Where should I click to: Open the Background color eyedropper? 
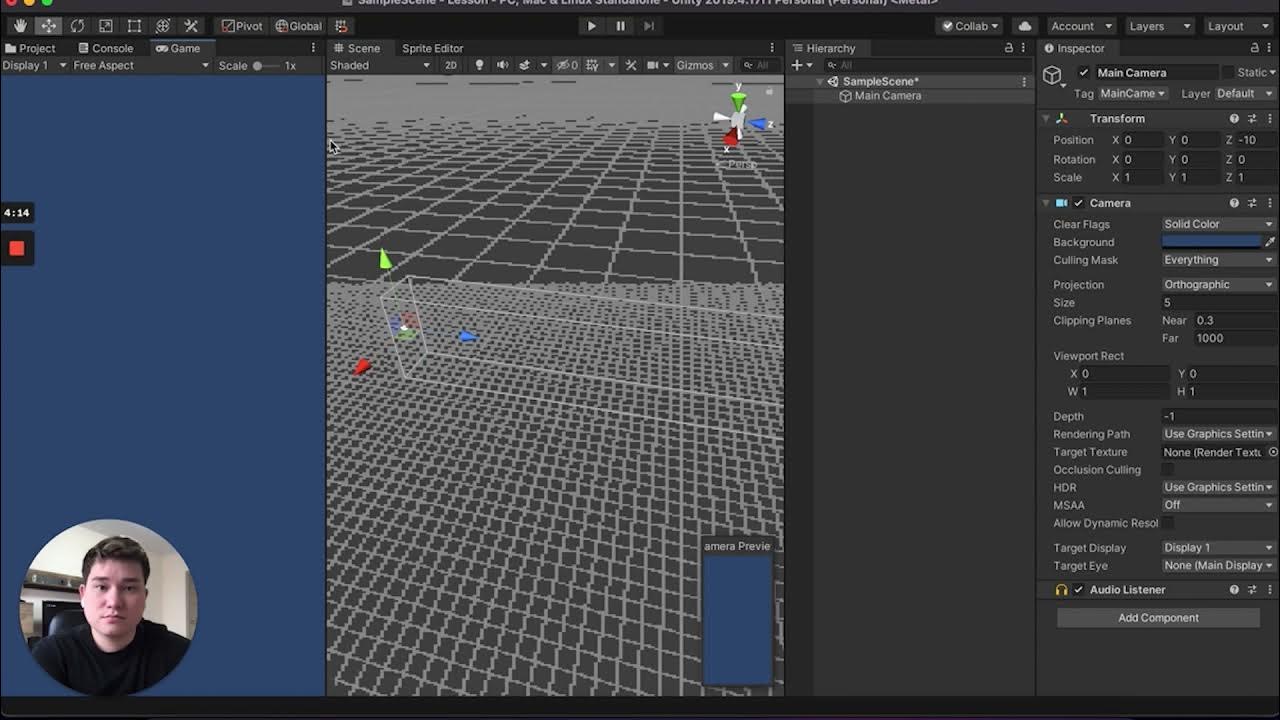point(1270,242)
